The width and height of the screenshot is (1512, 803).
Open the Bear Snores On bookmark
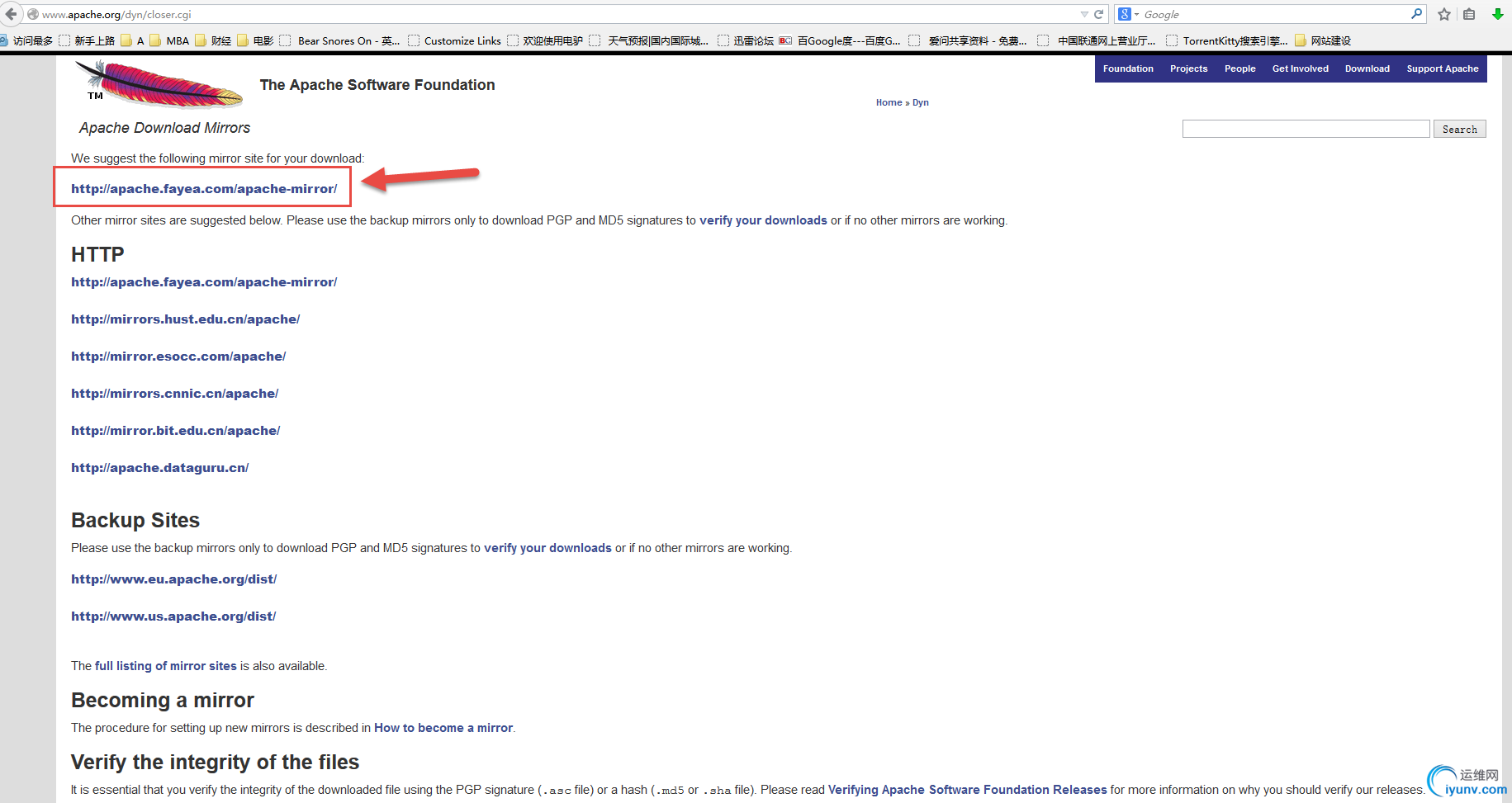coord(340,40)
